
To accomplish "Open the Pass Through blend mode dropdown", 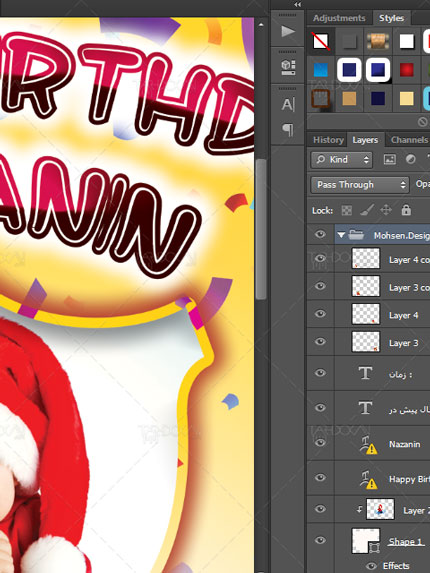I will 359,185.
